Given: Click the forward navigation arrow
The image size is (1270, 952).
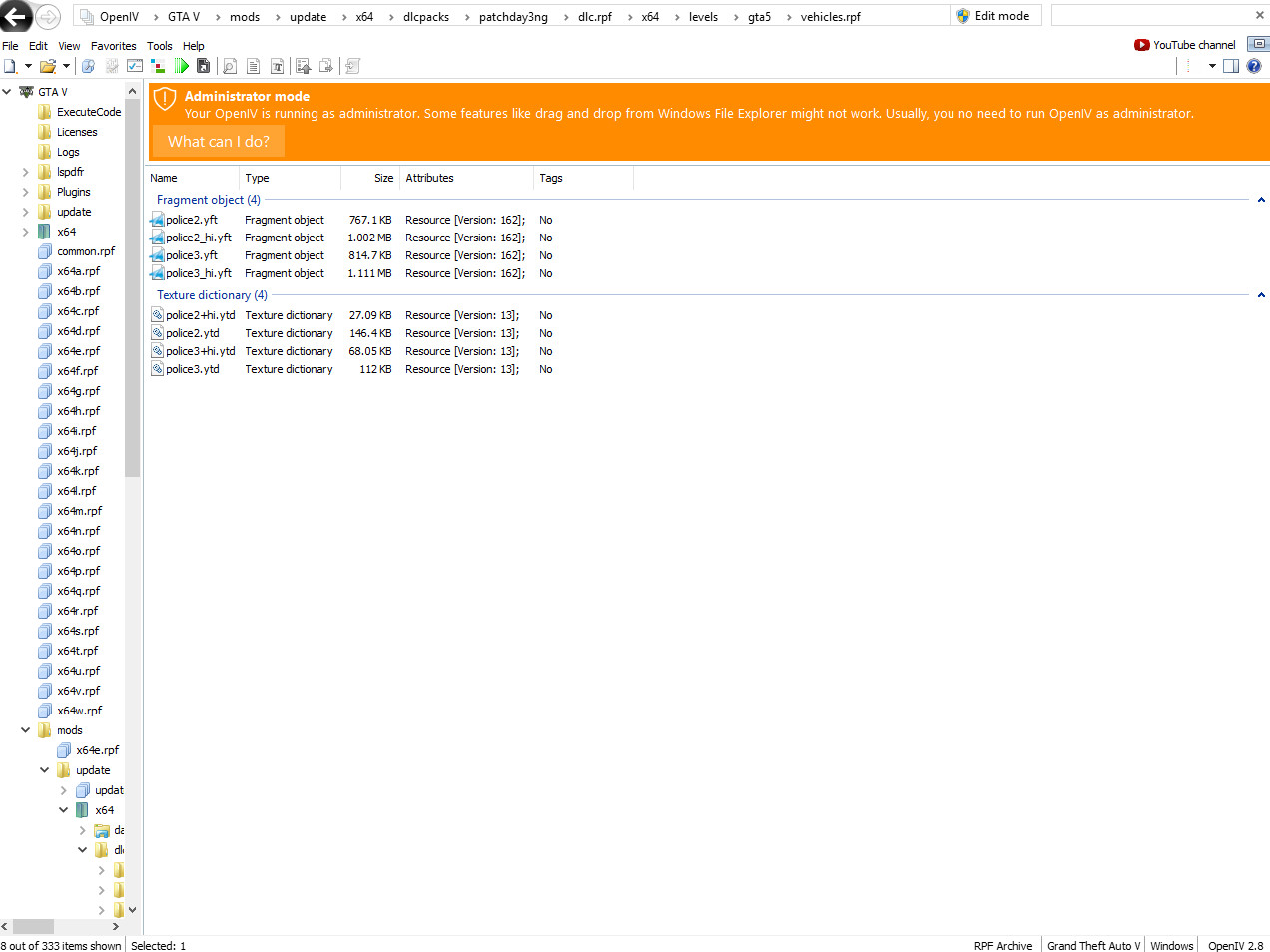Looking at the screenshot, I should tap(48, 16).
